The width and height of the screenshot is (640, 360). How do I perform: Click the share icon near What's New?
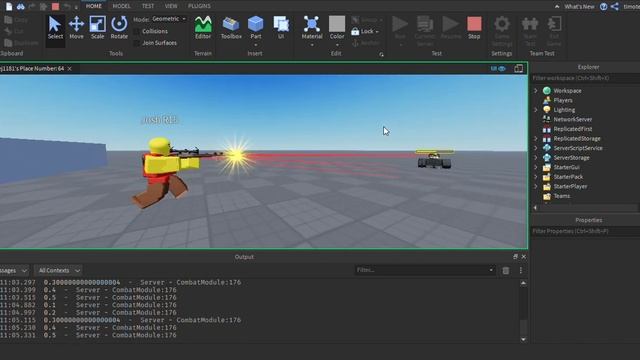615,6
